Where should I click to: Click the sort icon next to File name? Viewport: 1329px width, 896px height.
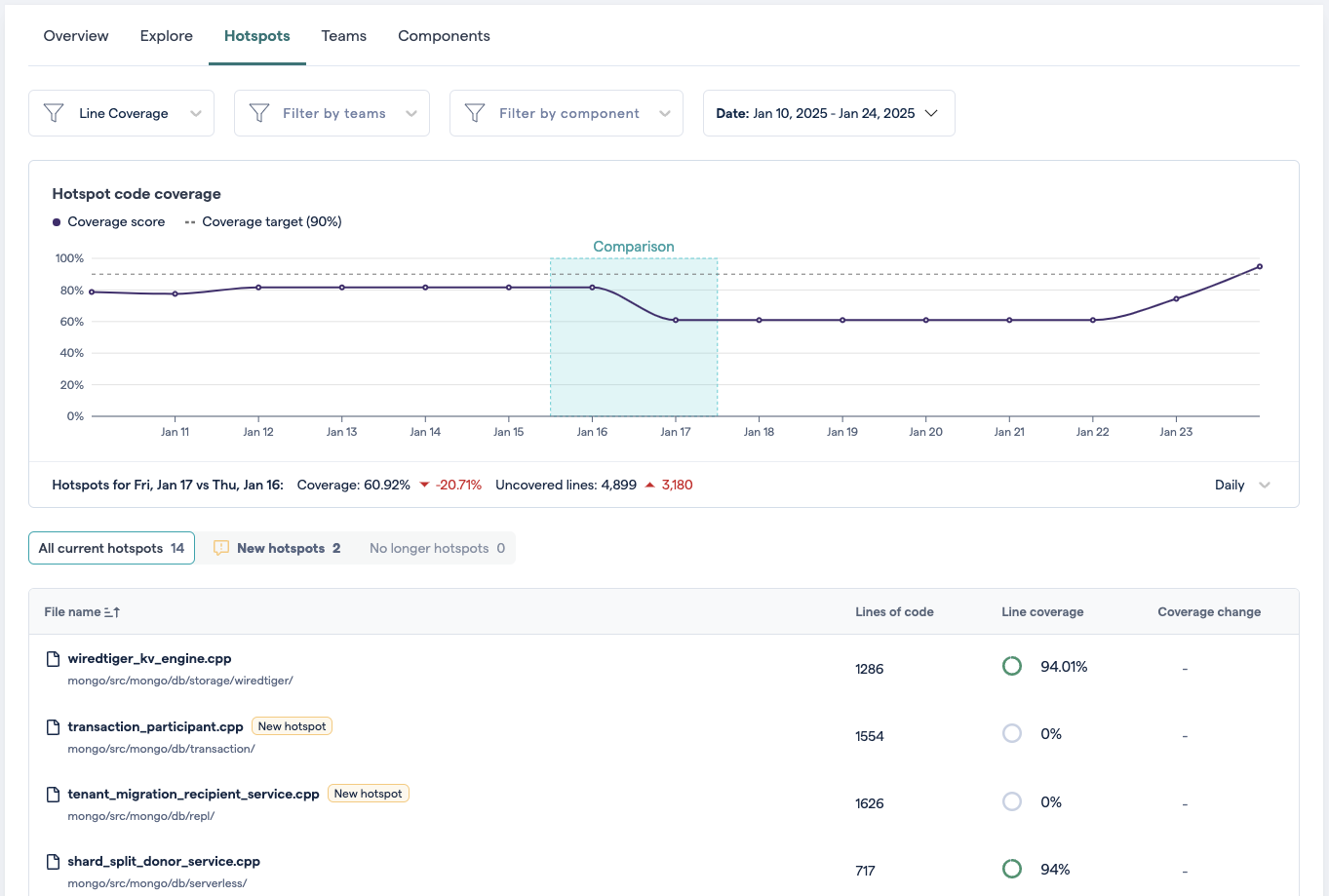[x=112, y=612]
